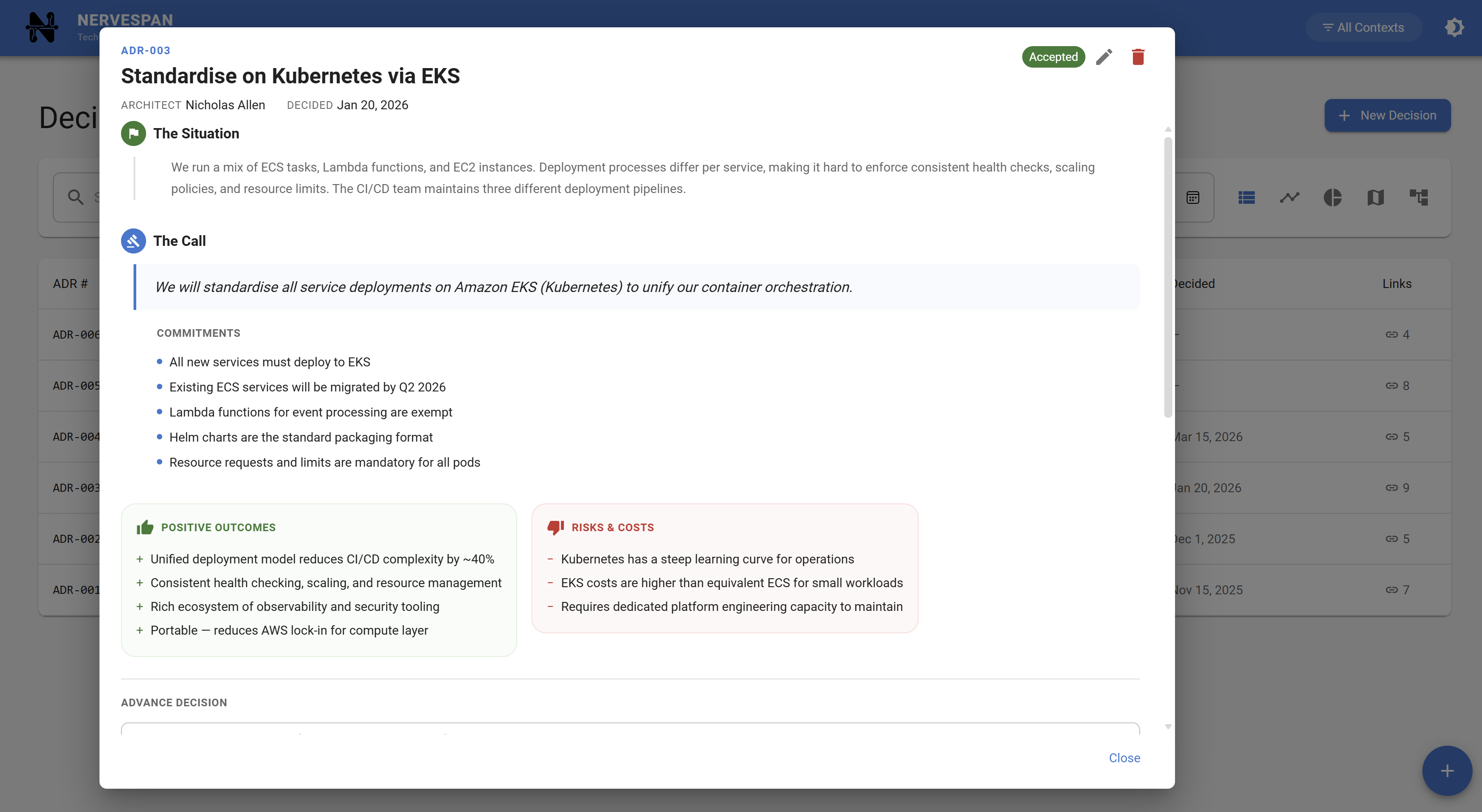1482x812 pixels.
Task: Click the Situation flag icon
Action: (x=134, y=133)
